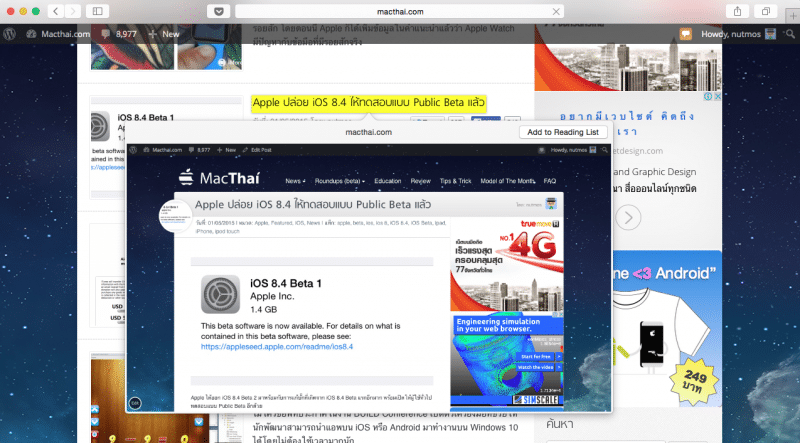Close the sidebar ad with X icon
Viewport: 800px width, 443px height.
[717, 96]
